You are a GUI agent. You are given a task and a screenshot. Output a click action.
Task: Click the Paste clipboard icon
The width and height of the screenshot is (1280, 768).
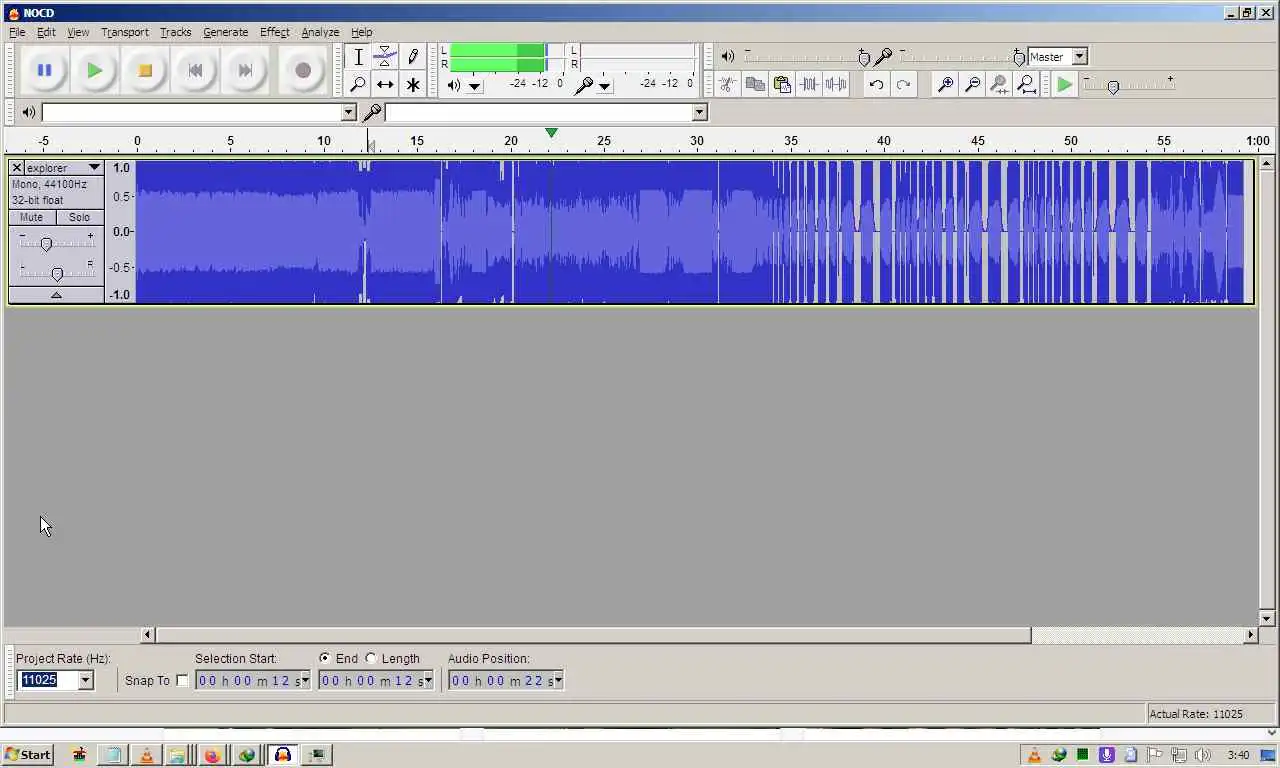pyautogui.click(x=782, y=85)
